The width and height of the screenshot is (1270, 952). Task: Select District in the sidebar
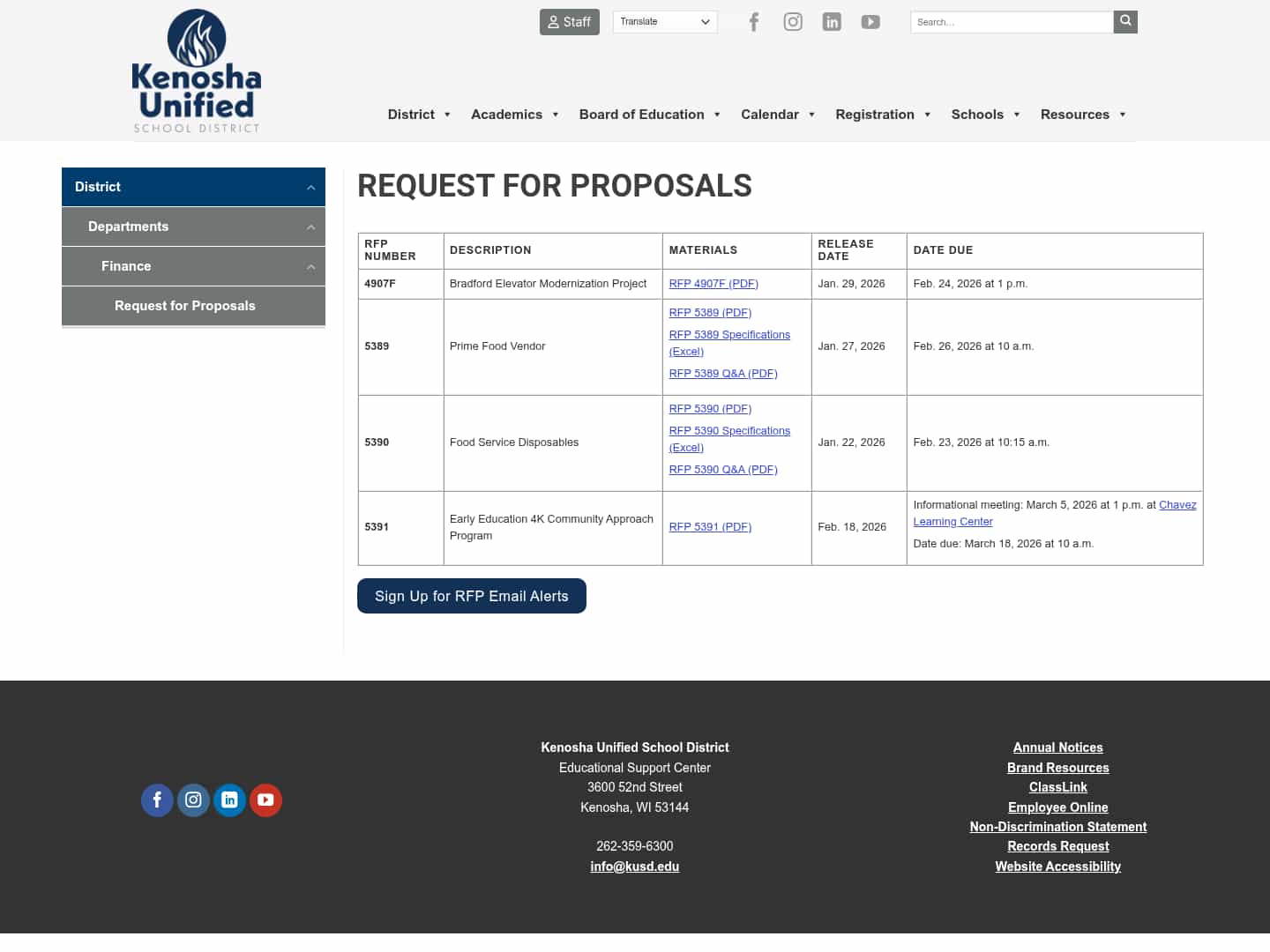point(98,187)
